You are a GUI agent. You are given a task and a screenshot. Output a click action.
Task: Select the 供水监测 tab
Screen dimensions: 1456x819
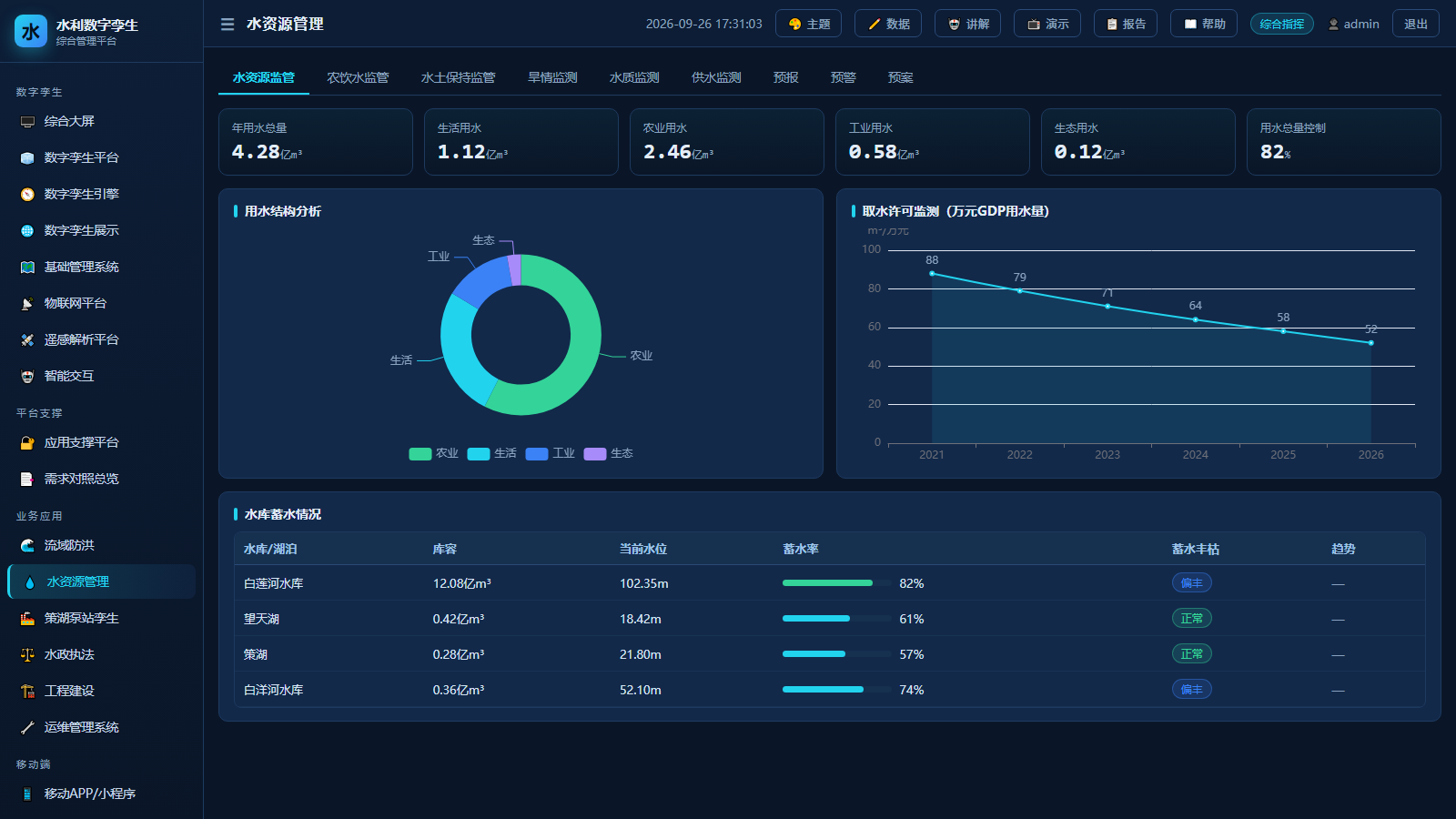[x=716, y=78]
